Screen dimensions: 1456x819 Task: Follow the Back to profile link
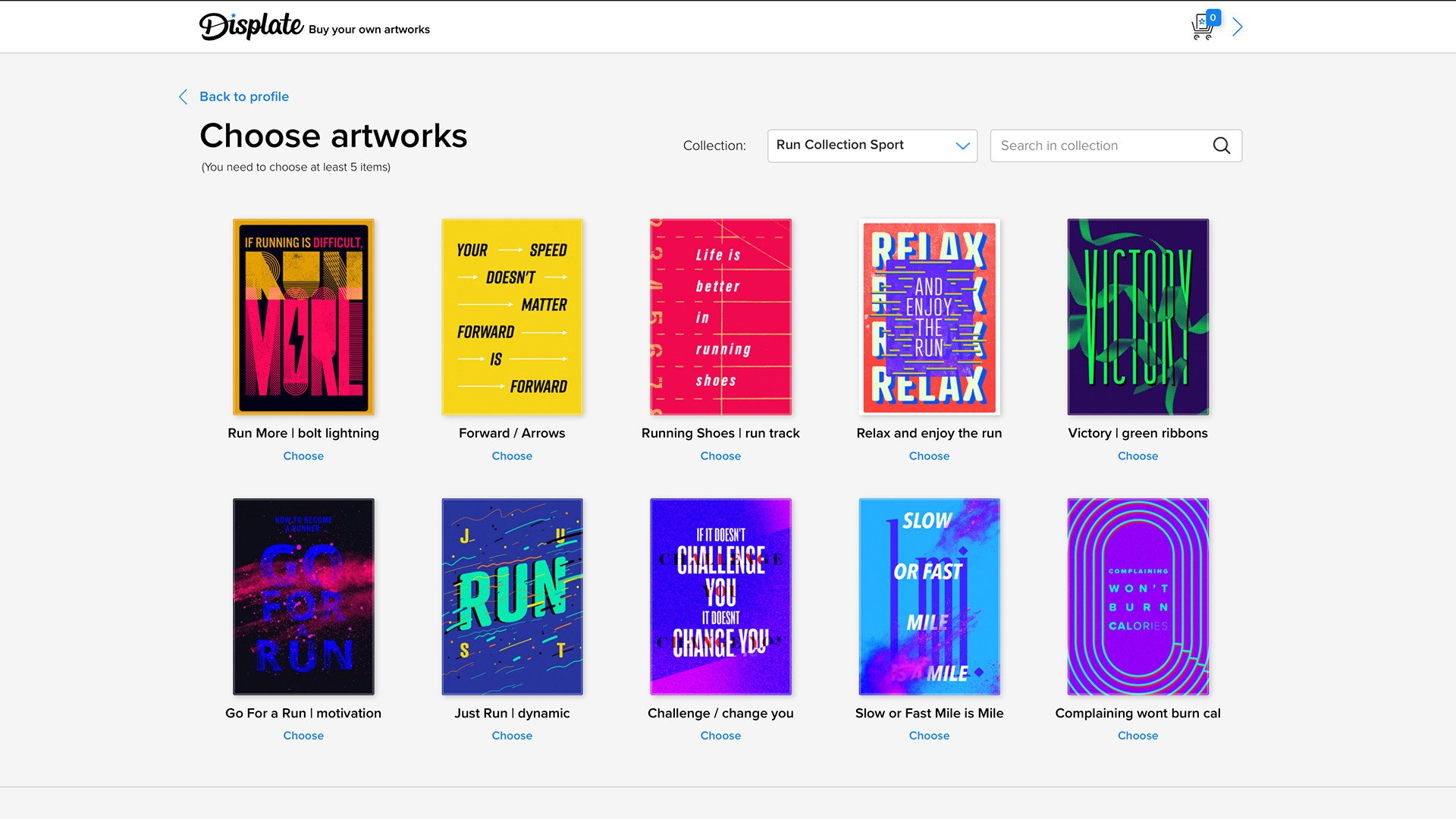tap(243, 97)
